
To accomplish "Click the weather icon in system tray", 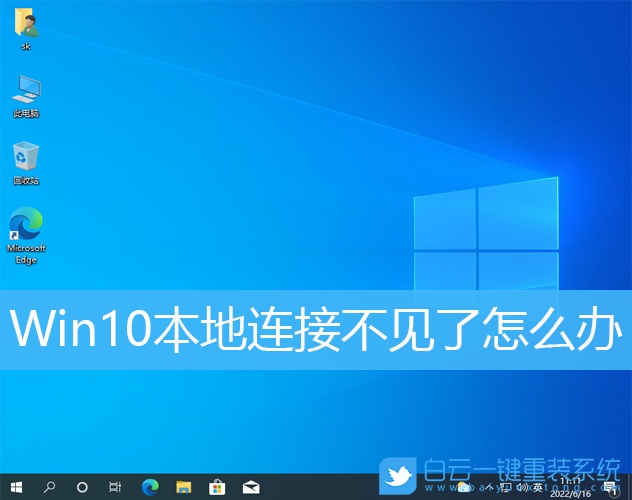I will [463, 488].
